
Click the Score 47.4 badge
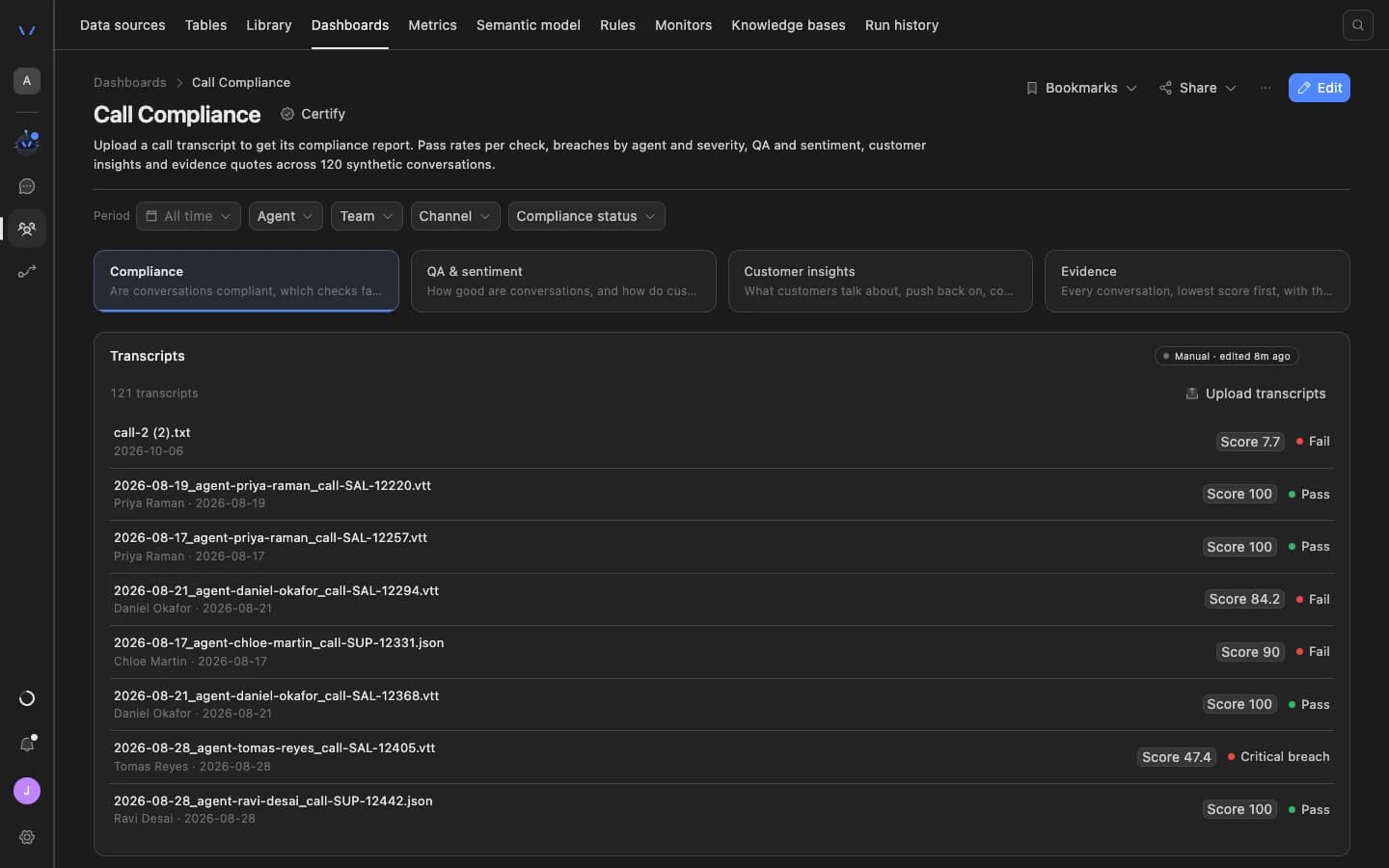pos(1177,757)
